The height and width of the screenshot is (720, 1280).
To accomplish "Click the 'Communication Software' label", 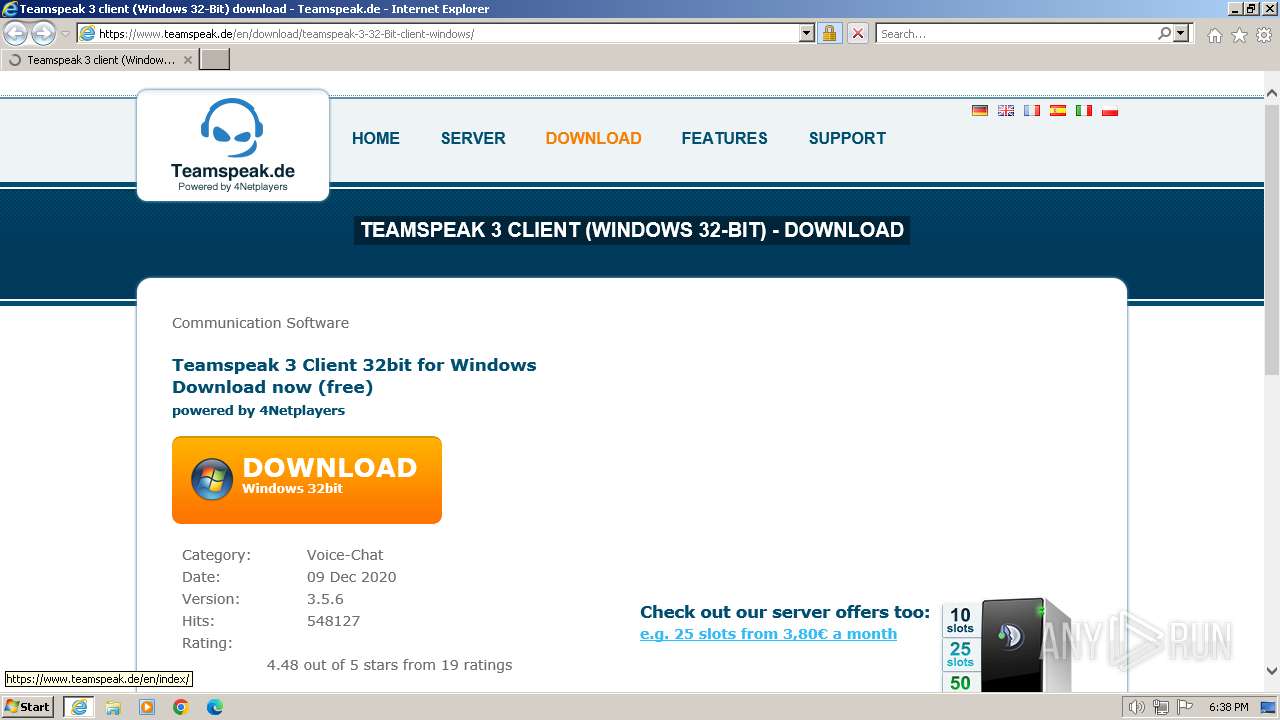I will click(x=260, y=323).
